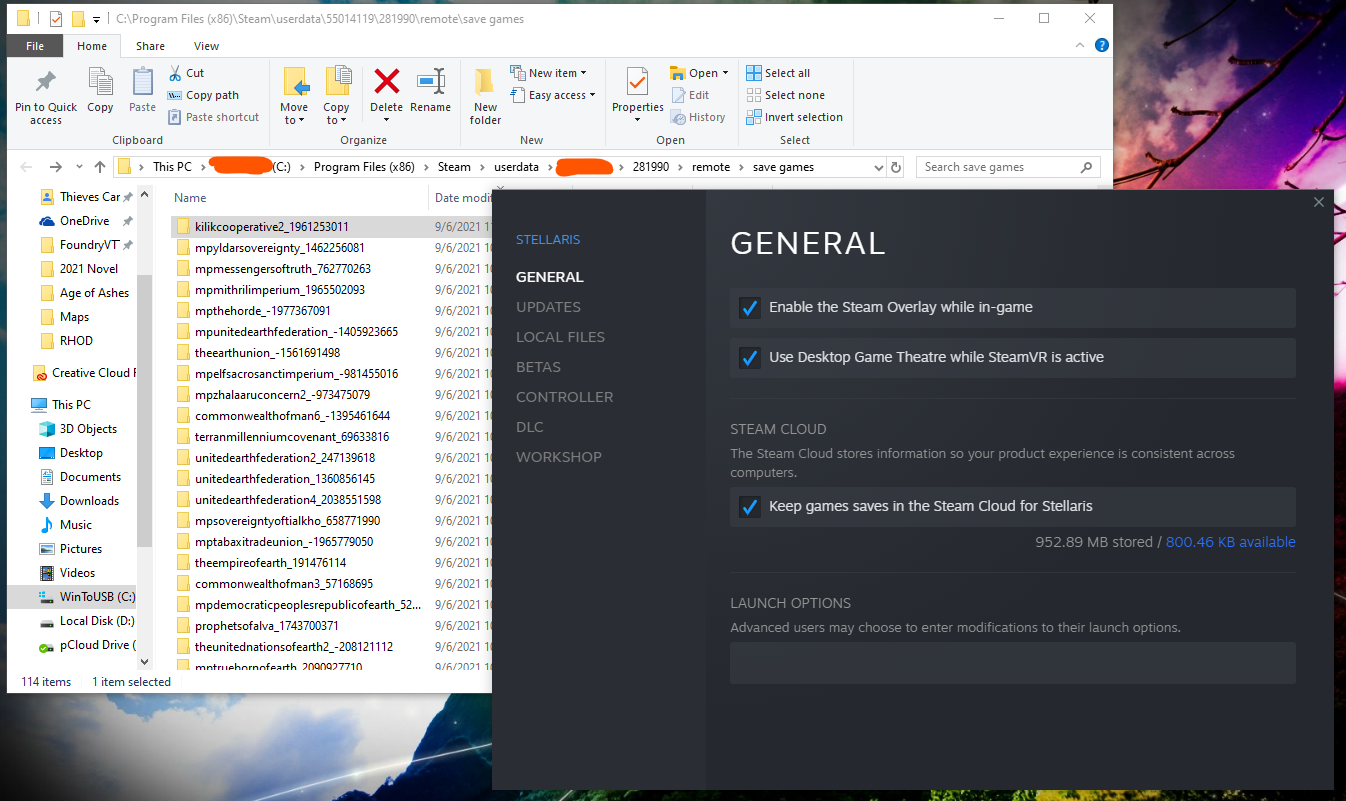The image size is (1346, 801).
Task: Rename the selected item
Action: 431,90
